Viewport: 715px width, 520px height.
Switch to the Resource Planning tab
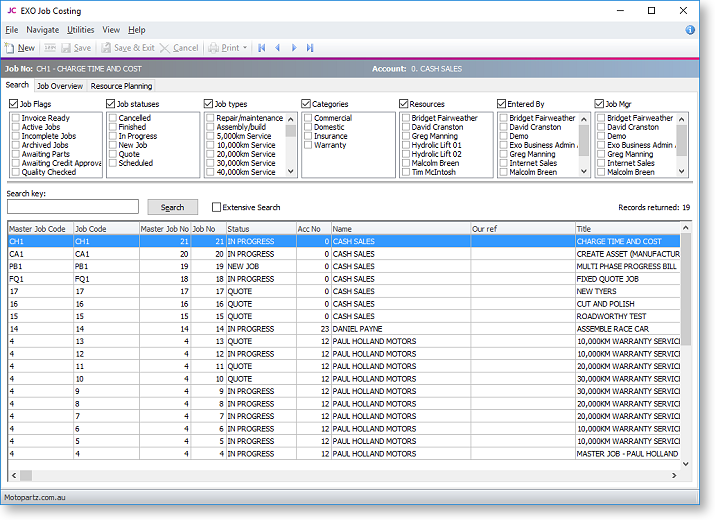click(121, 86)
